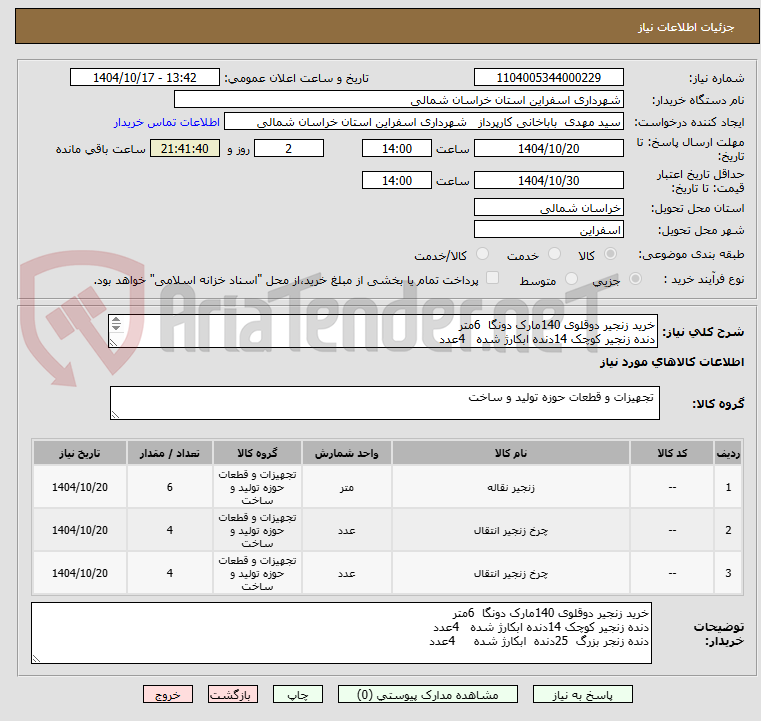Select the کالا radio button
Image resolution: width=761 pixels, height=721 pixels.
(x=611, y=254)
